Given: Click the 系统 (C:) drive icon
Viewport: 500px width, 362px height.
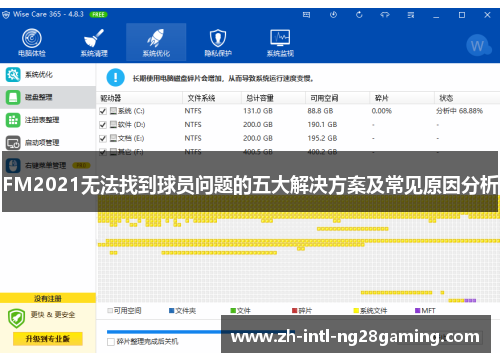Looking at the screenshot, I should pyautogui.click(x=113, y=111).
